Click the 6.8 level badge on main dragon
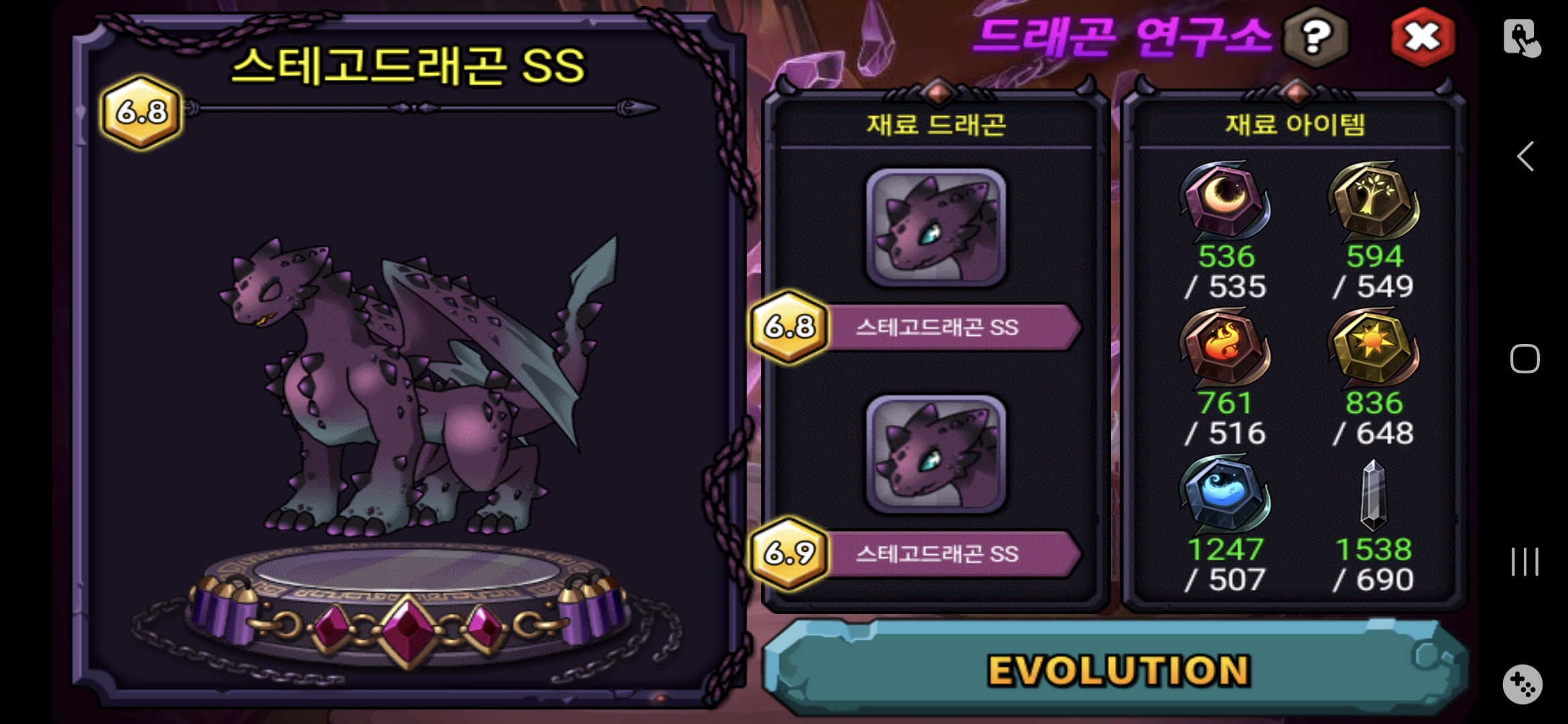This screenshot has height=724, width=1568. pyautogui.click(x=141, y=112)
